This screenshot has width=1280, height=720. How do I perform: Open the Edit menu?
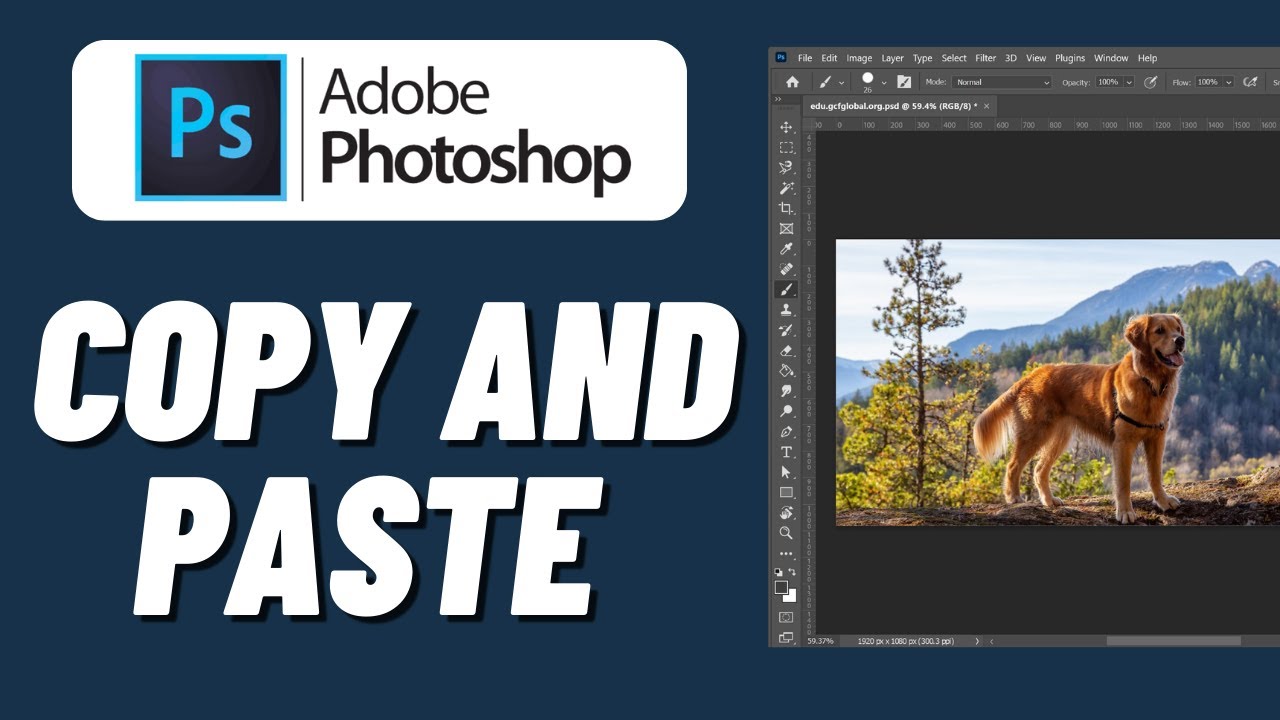[829, 58]
